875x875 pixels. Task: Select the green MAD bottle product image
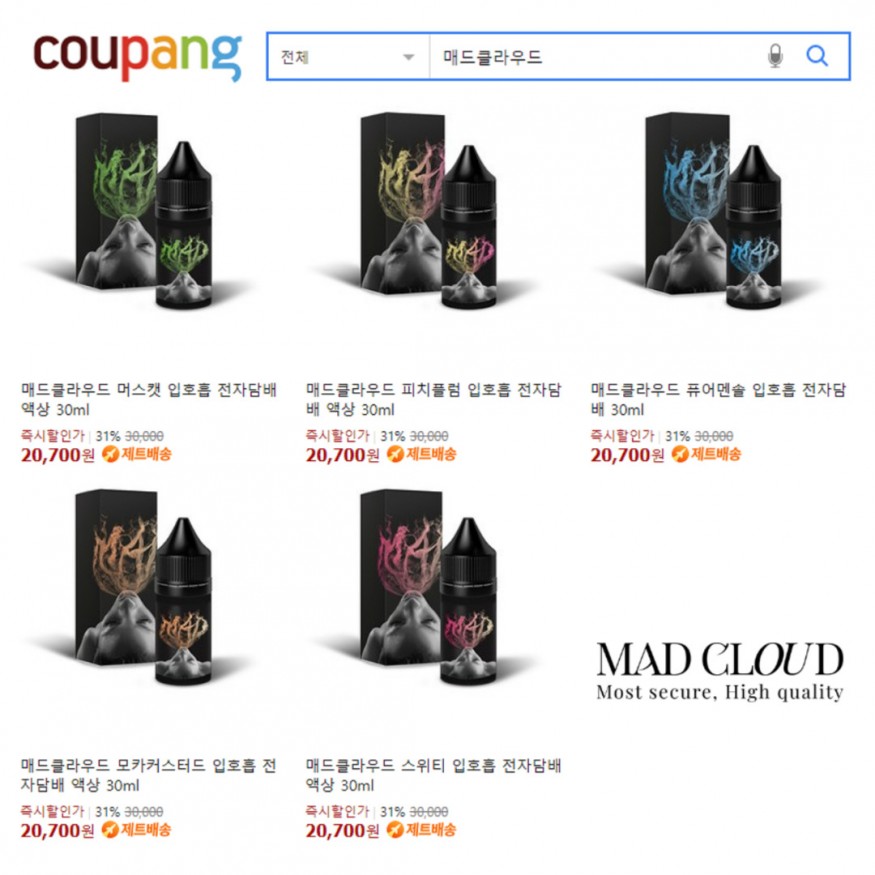(145, 211)
